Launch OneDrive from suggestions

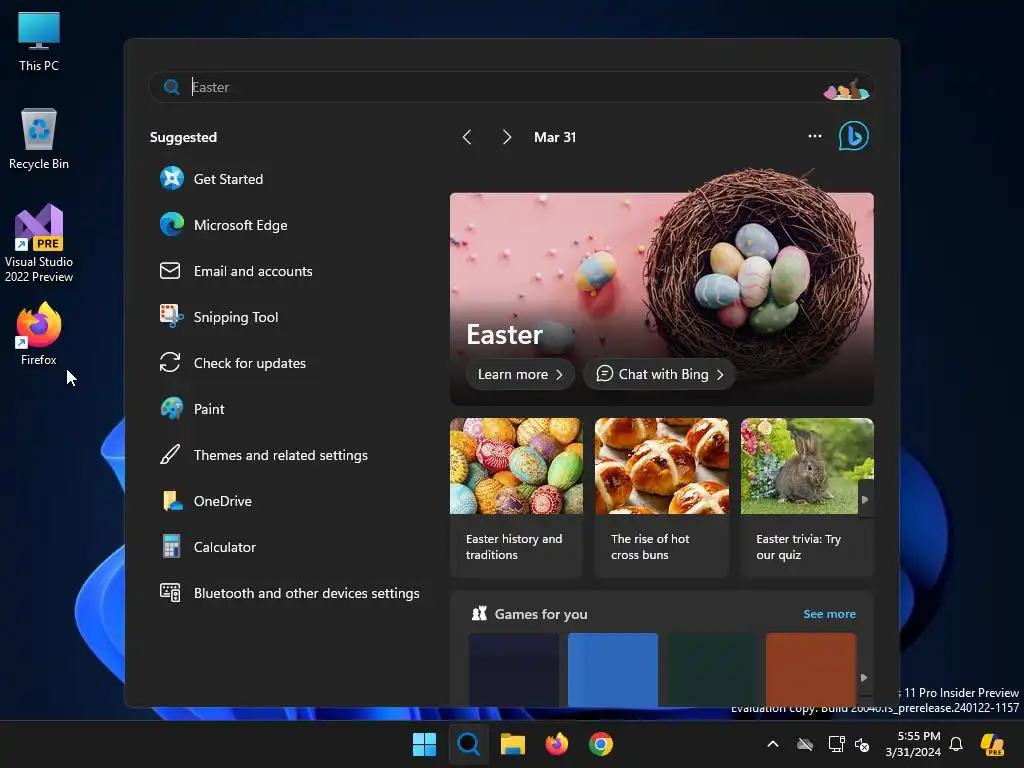coord(206,501)
